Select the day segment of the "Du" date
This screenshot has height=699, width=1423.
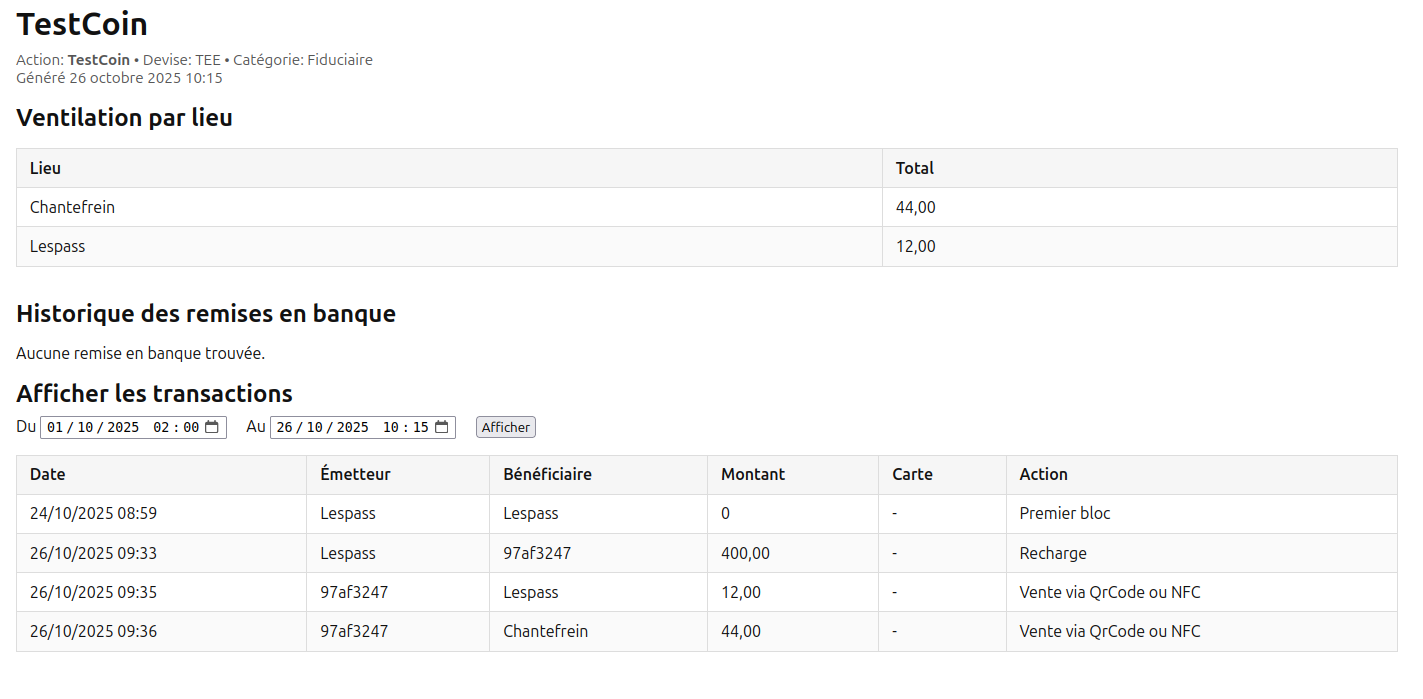point(55,427)
